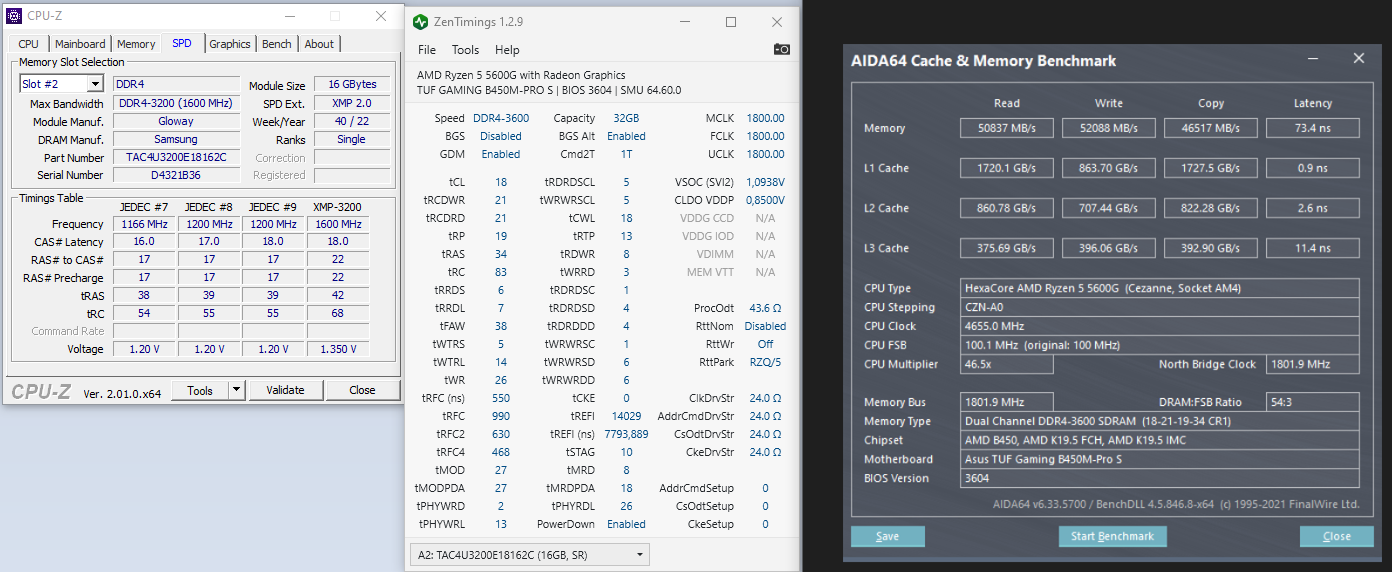Maximize the ZenTimings window
1392x572 pixels.
tap(731, 22)
